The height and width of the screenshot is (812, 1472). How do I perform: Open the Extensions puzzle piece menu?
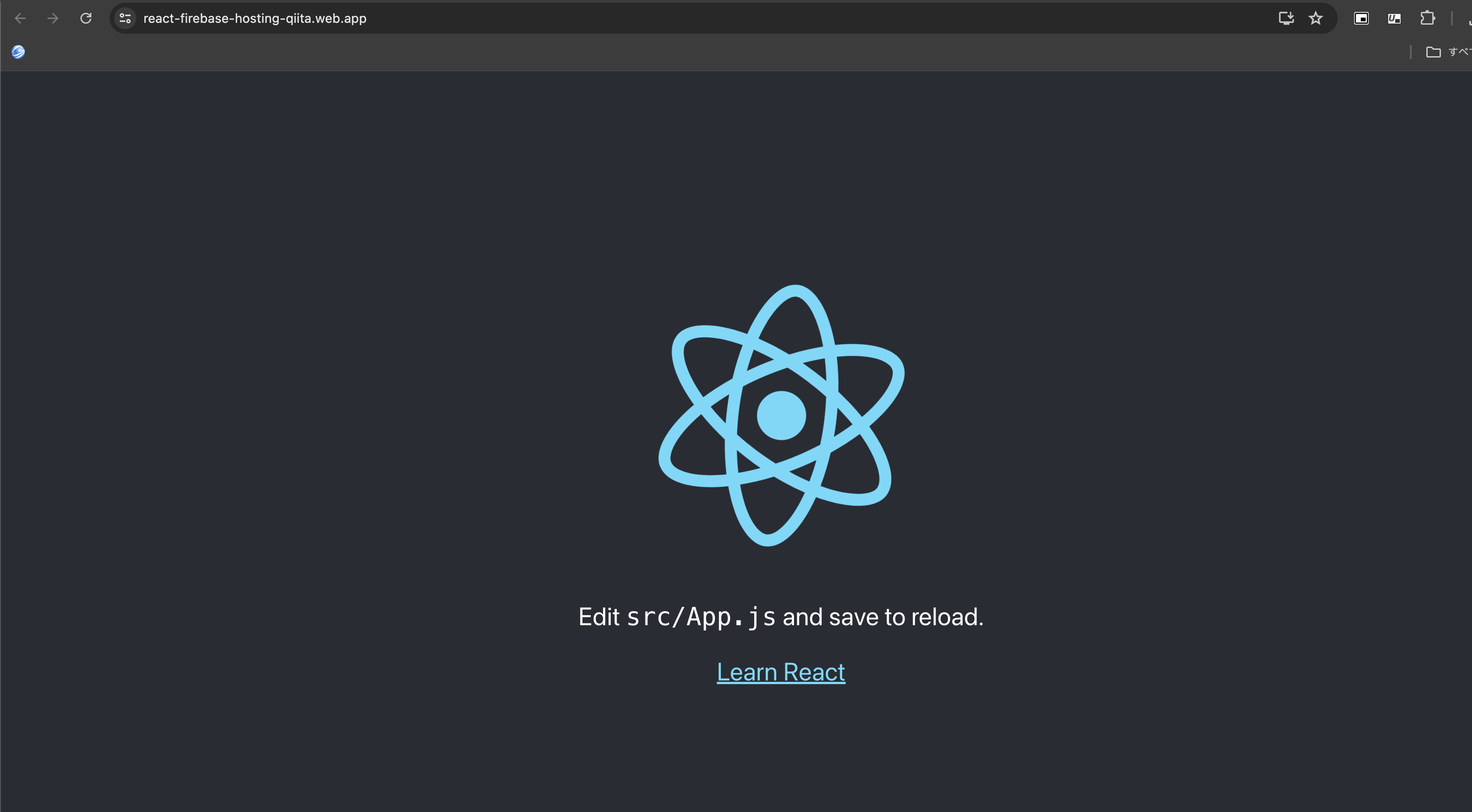pyautogui.click(x=1427, y=18)
